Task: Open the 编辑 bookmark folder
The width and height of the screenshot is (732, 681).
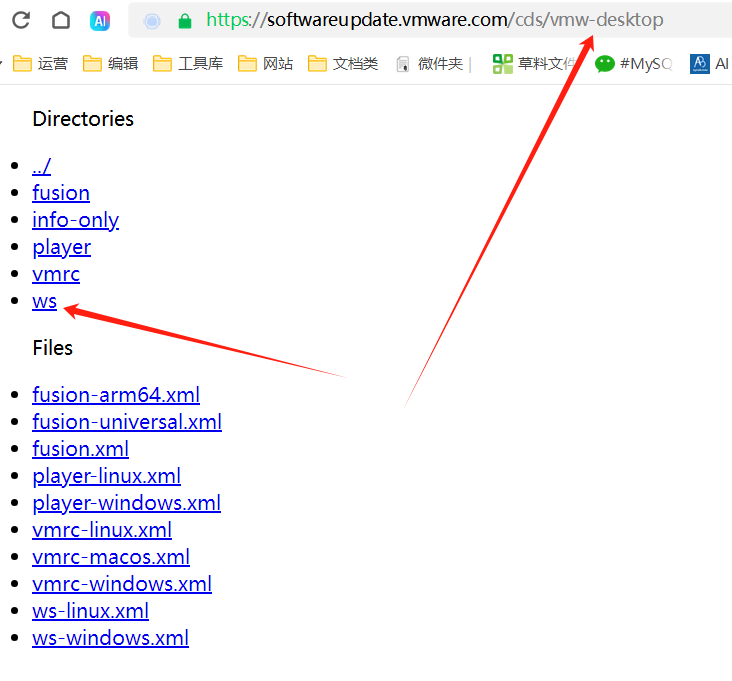Action: coord(111,63)
